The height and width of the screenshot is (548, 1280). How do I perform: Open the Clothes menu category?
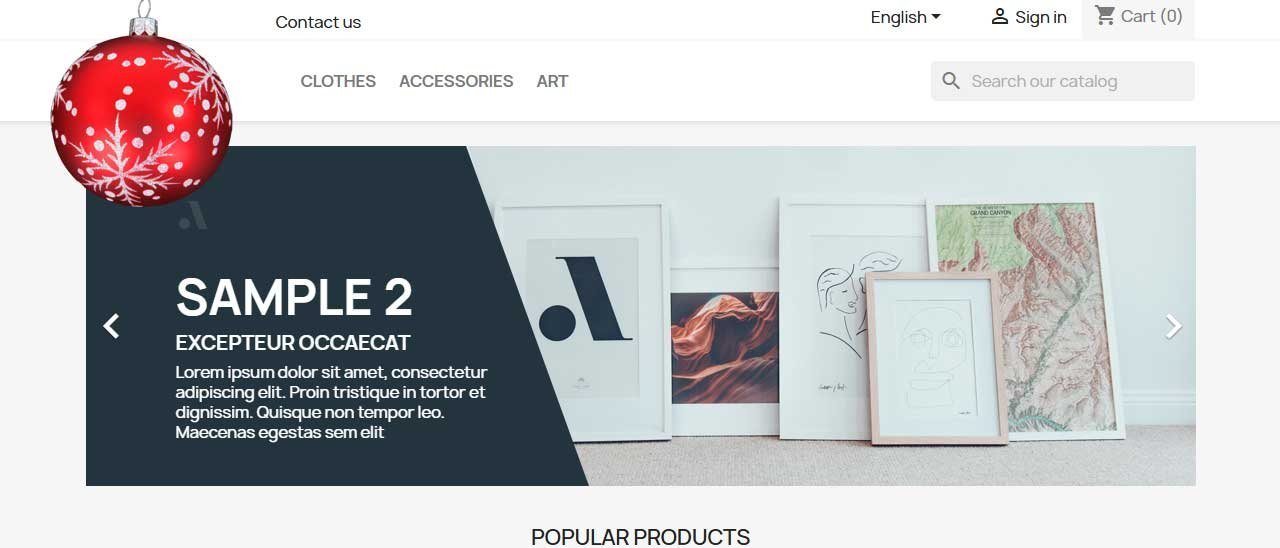(x=338, y=81)
